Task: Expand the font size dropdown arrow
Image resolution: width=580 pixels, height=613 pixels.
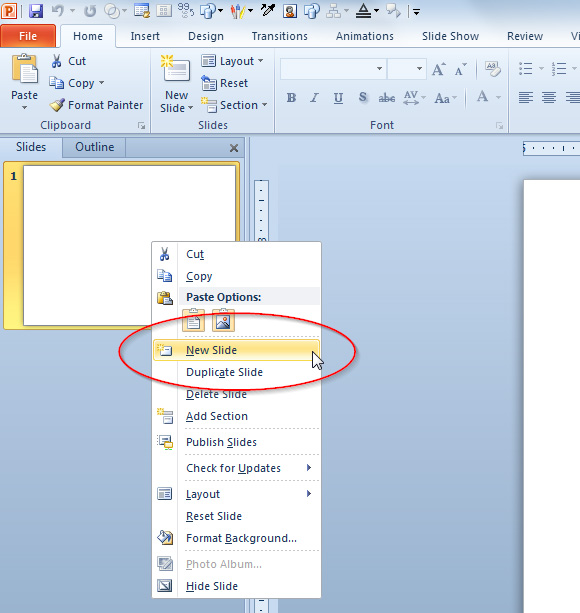Action: (419, 69)
